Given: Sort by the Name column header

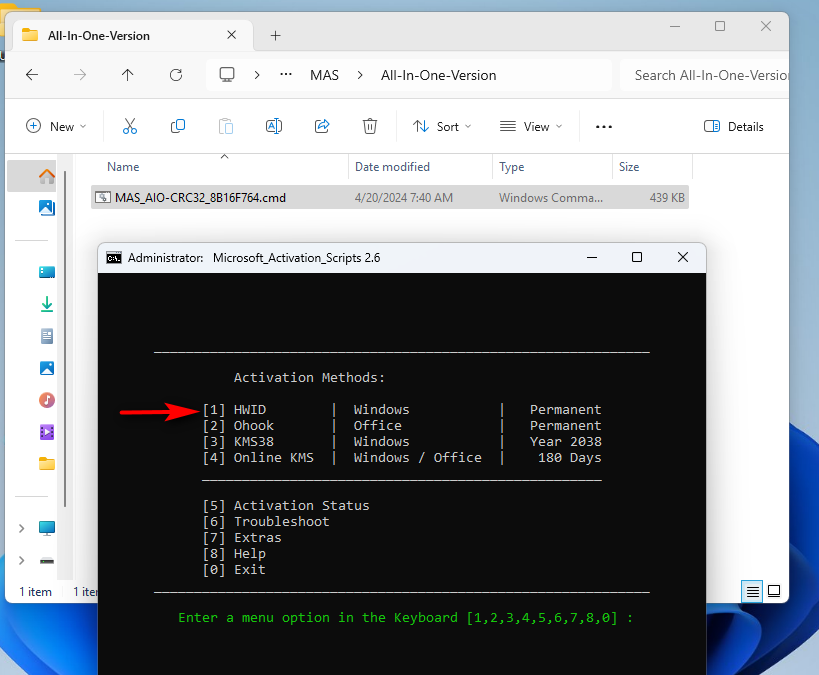Looking at the screenshot, I should (123, 167).
